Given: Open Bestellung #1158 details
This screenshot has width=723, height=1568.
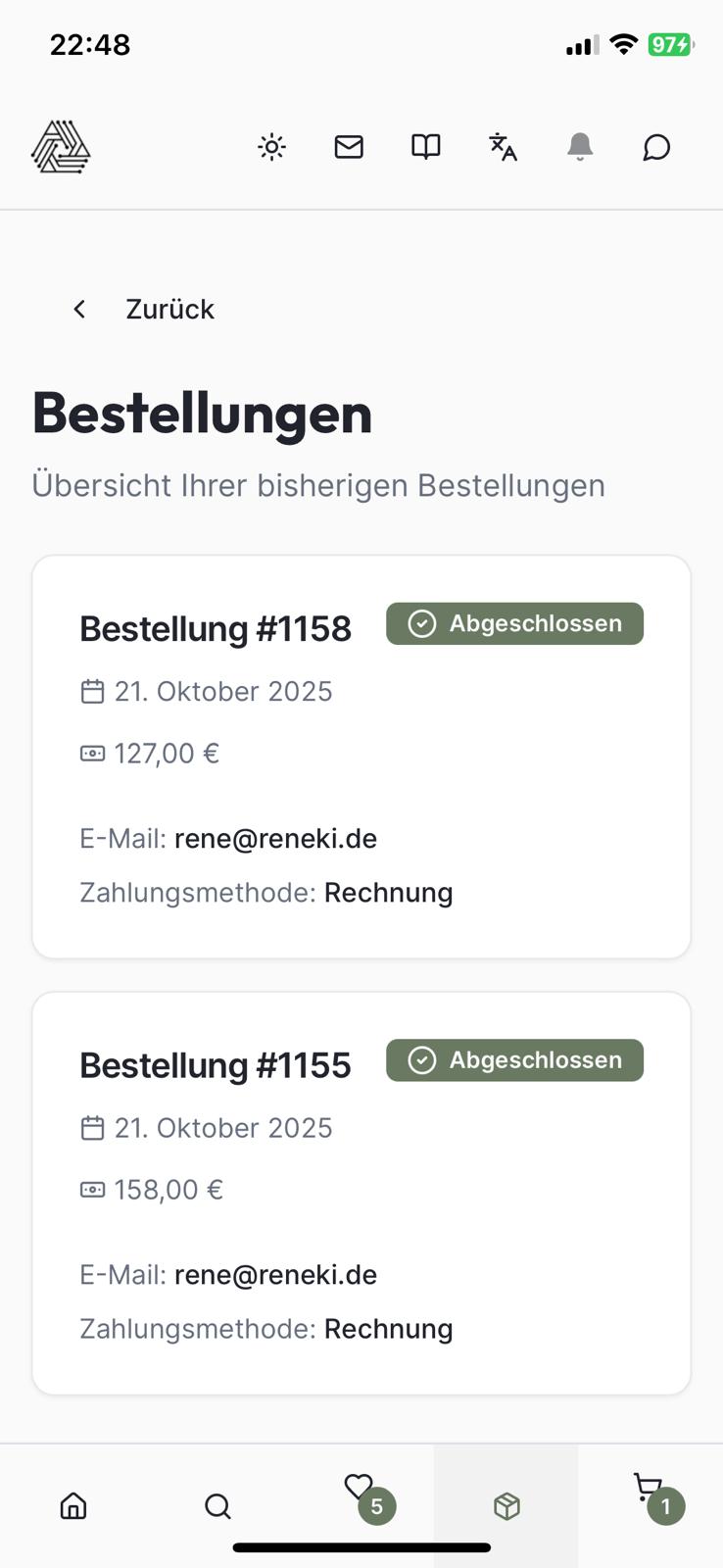Looking at the screenshot, I should (216, 629).
